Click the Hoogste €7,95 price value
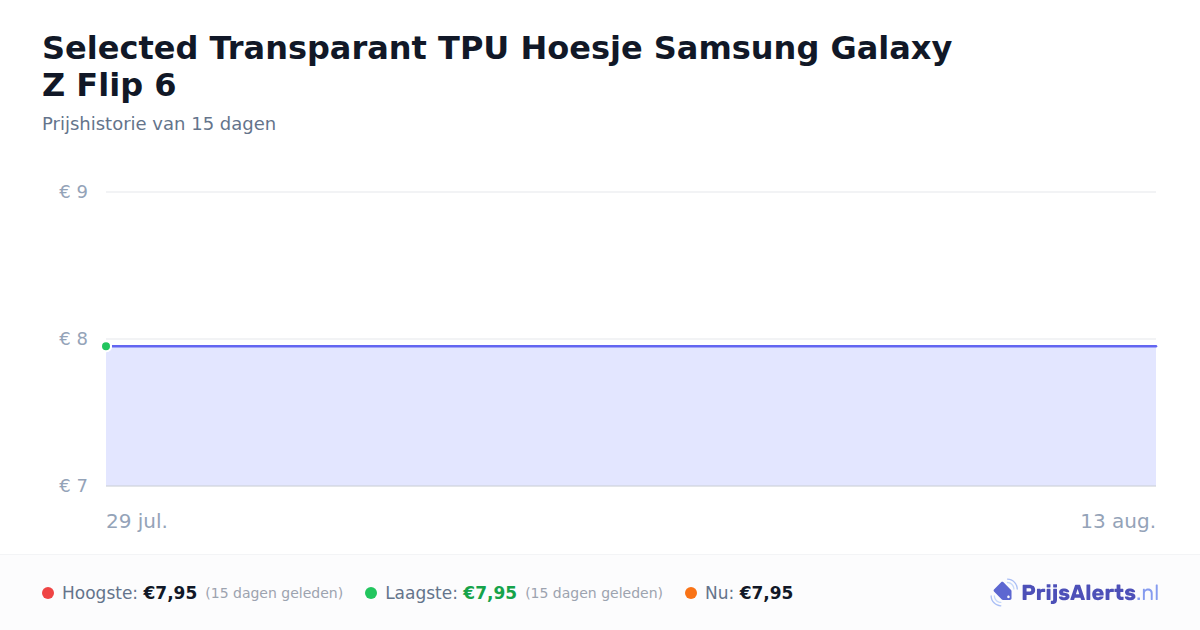Image resolution: width=1200 pixels, height=630 pixels. (170, 593)
